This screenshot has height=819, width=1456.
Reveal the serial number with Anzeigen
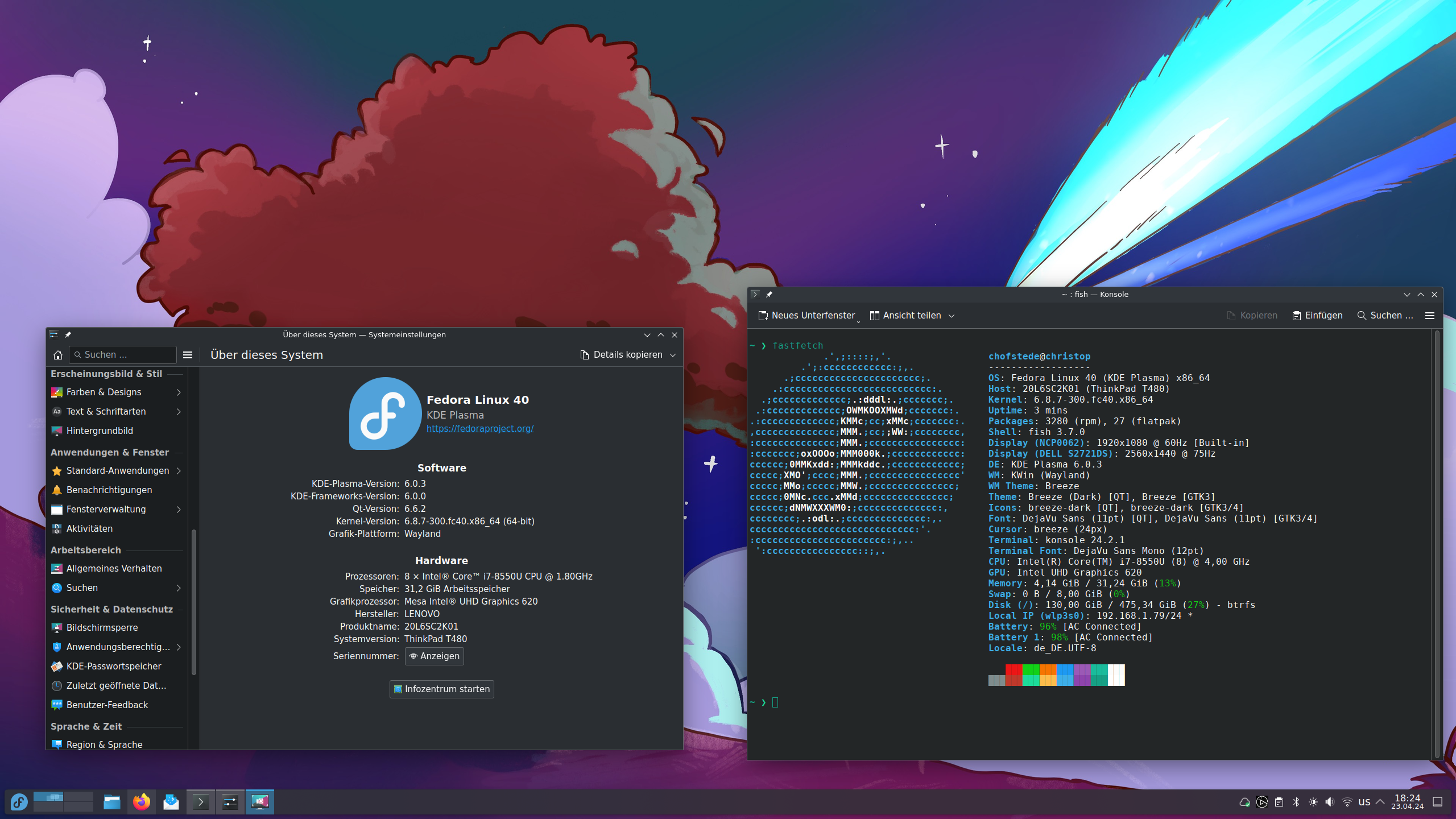point(435,656)
